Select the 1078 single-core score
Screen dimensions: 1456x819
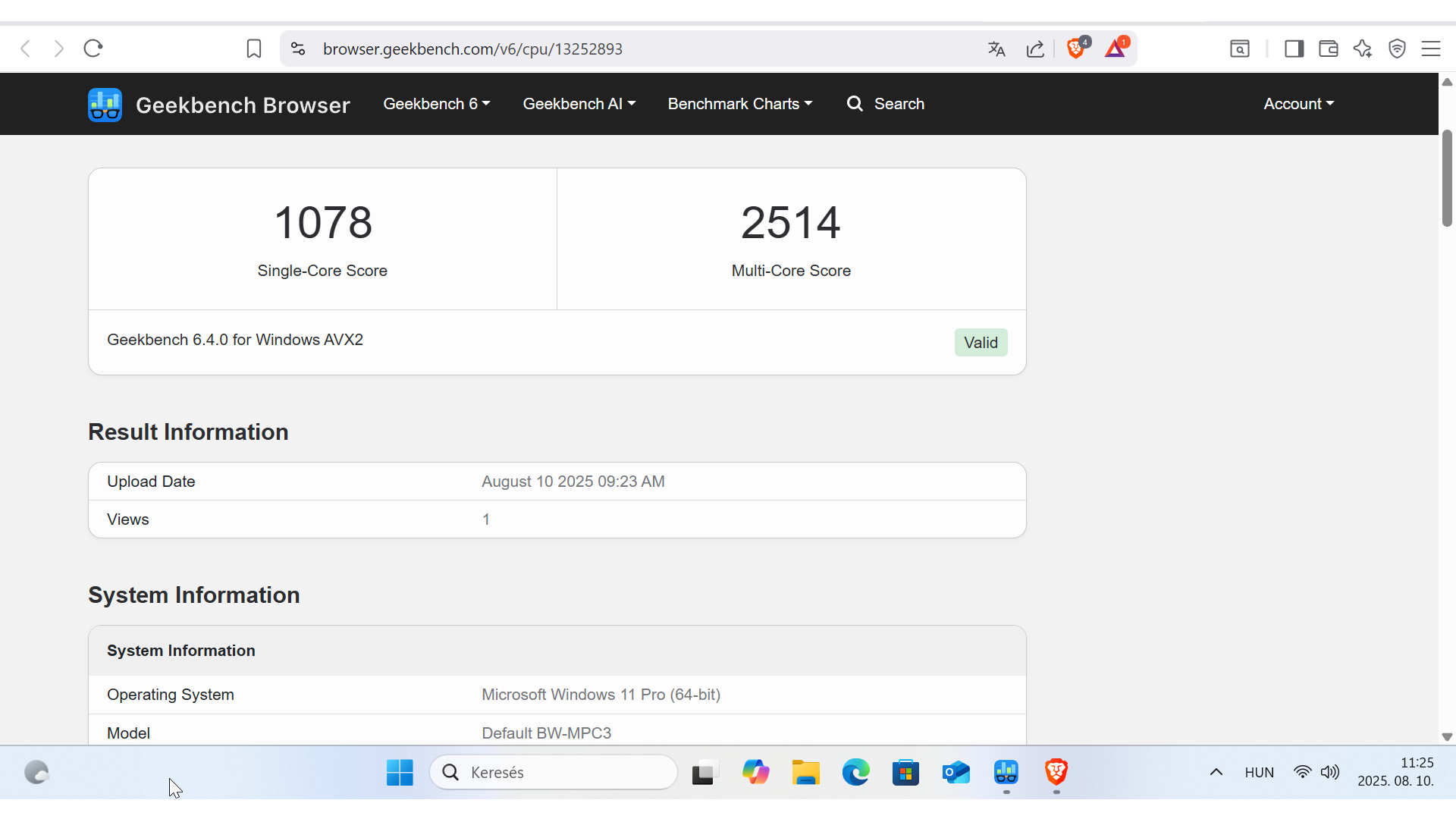(x=322, y=223)
